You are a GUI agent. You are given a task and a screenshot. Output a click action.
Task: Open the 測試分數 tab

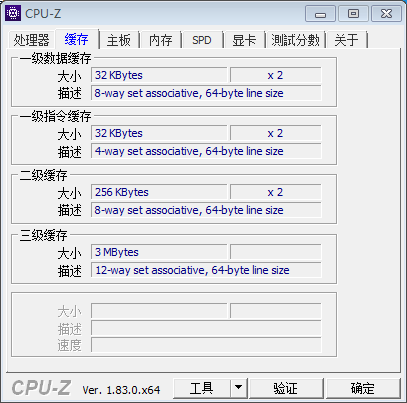pos(295,40)
